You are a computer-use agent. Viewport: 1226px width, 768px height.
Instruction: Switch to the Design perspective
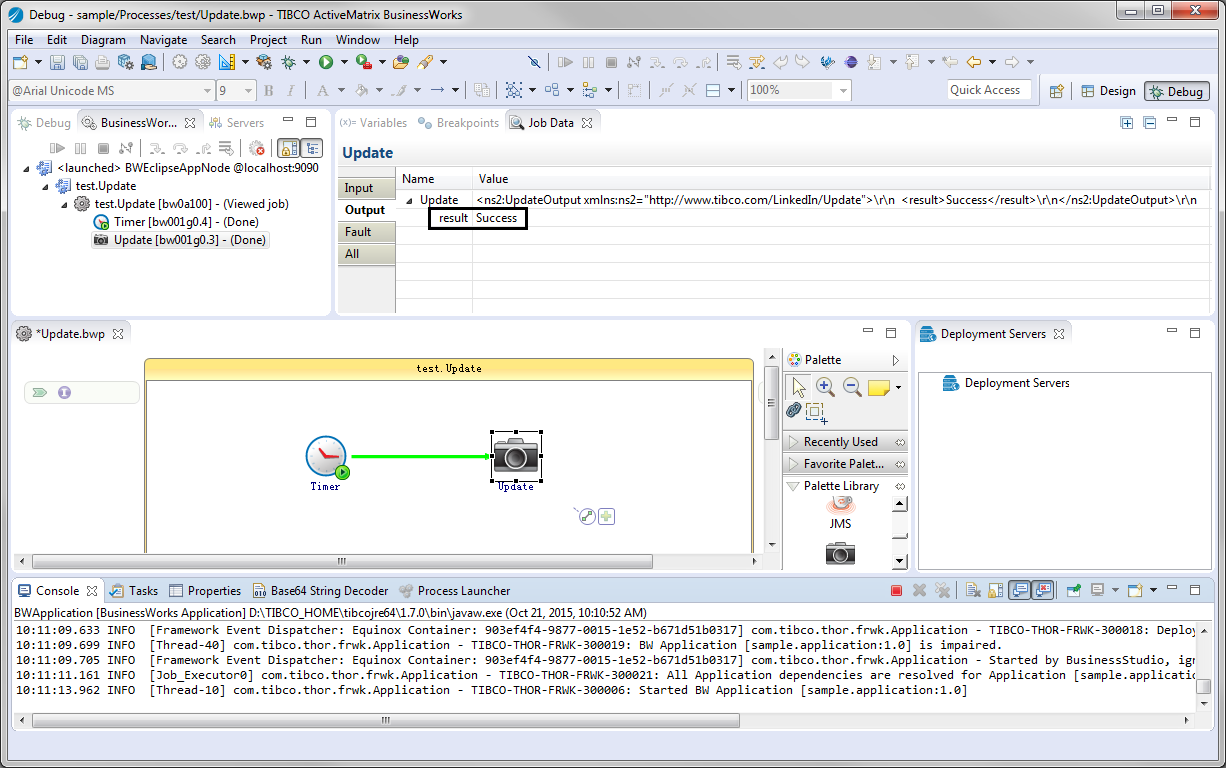click(1109, 91)
